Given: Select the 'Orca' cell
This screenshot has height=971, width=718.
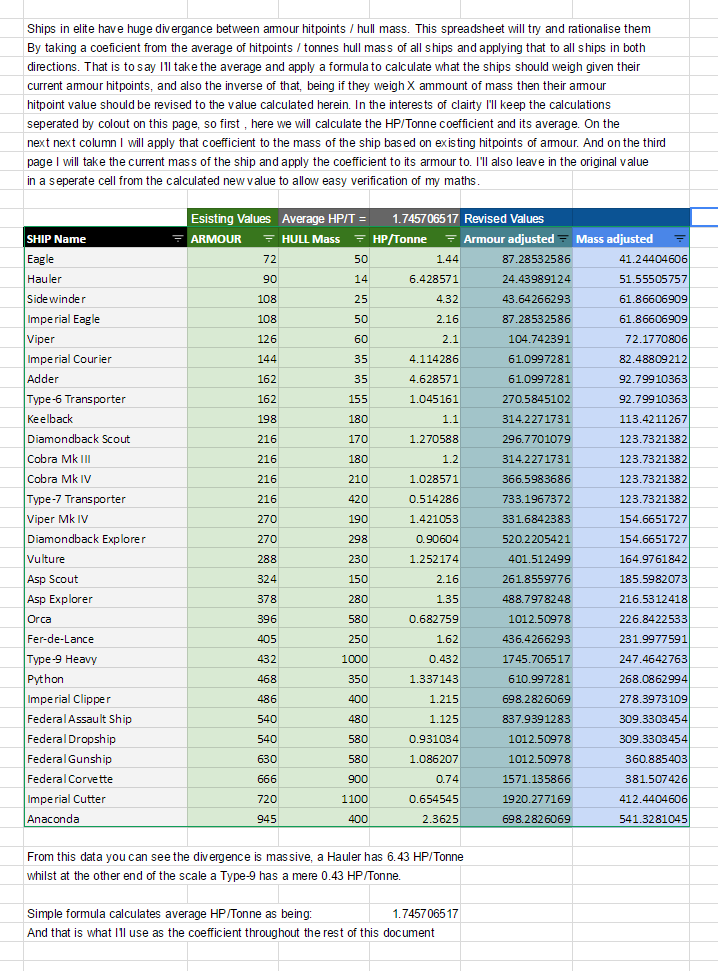Looking at the screenshot, I should click(106, 619).
